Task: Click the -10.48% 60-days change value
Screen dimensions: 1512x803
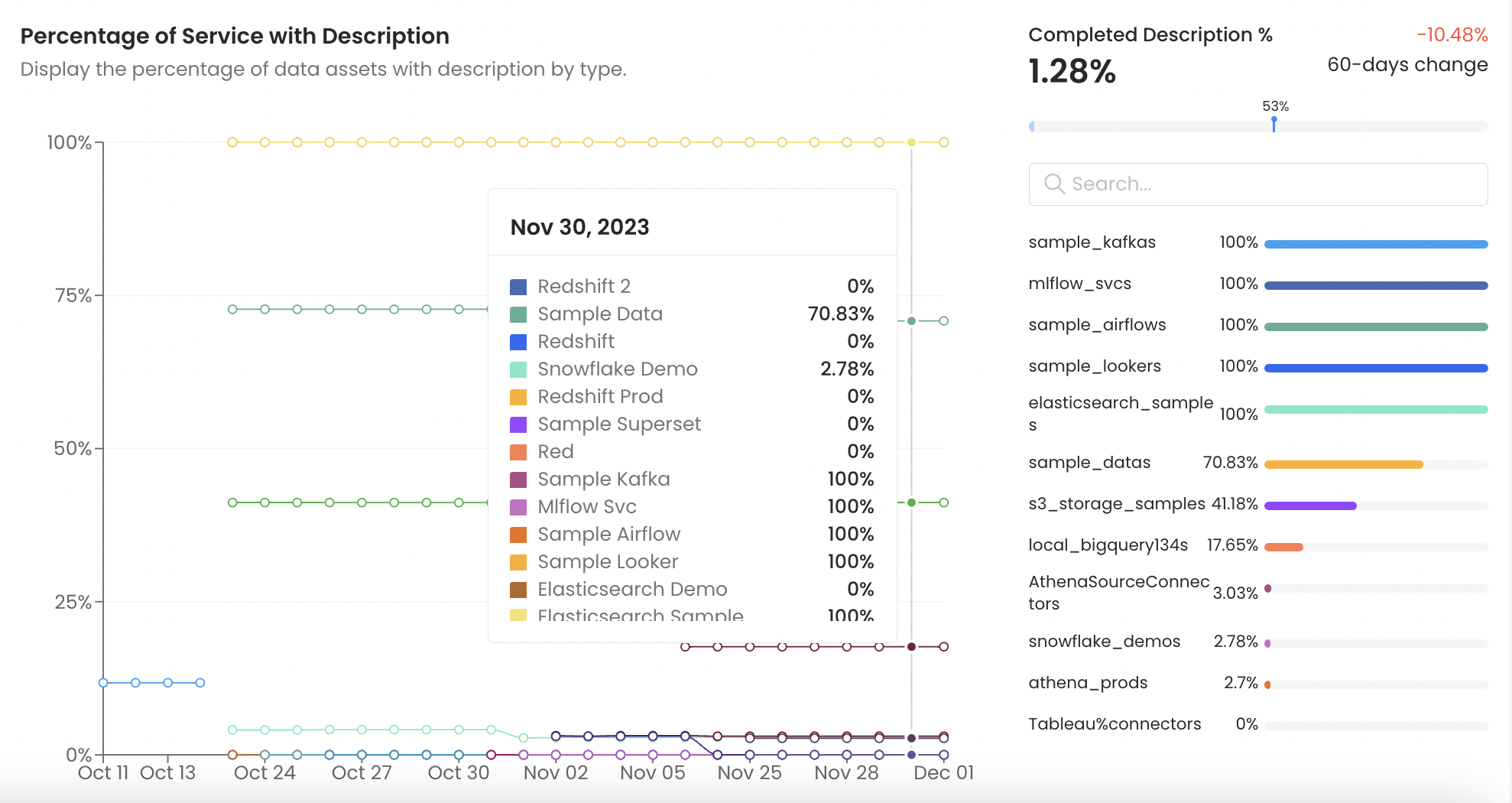Action: click(x=1452, y=35)
